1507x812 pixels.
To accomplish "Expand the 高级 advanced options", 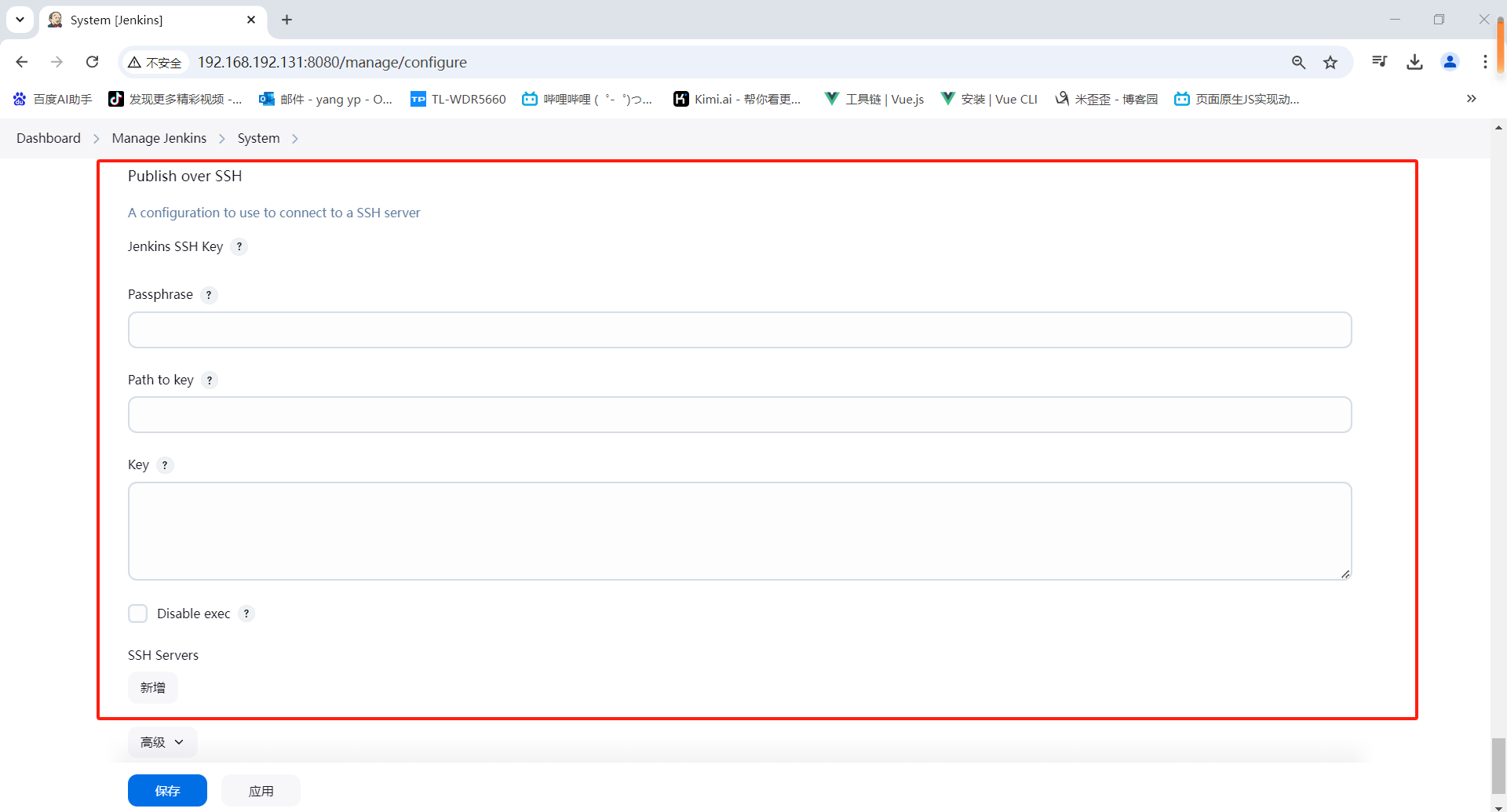I will click(162, 742).
